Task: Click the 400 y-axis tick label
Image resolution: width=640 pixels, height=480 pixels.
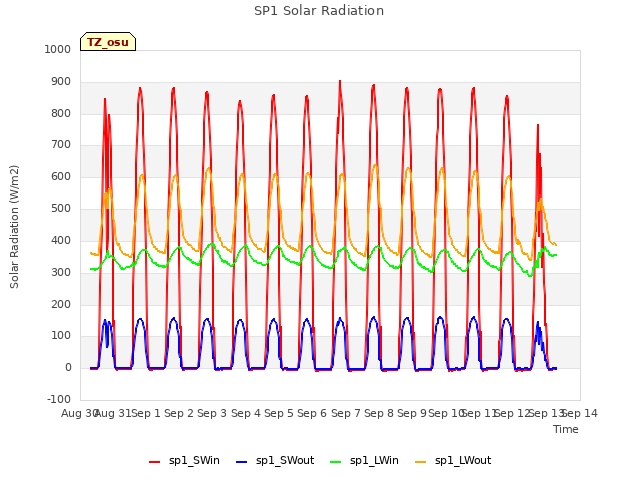Action: (61, 240)
